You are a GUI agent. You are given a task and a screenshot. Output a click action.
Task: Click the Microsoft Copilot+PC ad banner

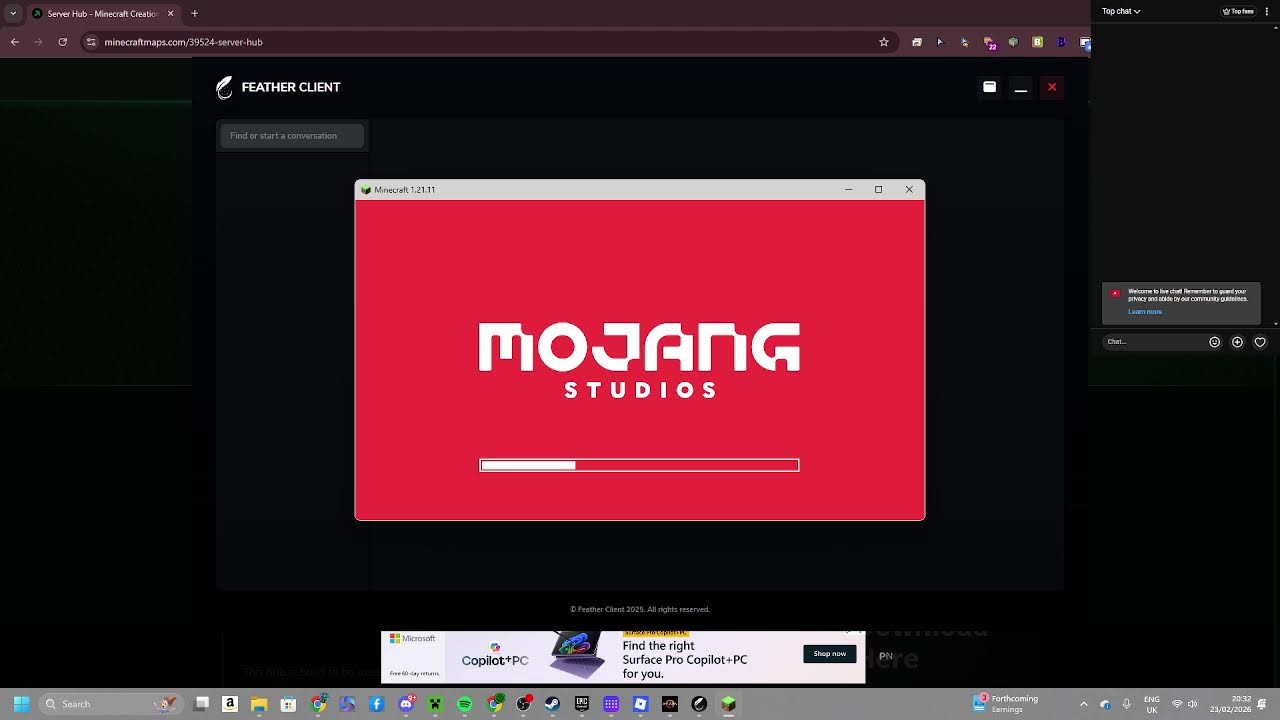pyautogui.click(x=623, y=657)
